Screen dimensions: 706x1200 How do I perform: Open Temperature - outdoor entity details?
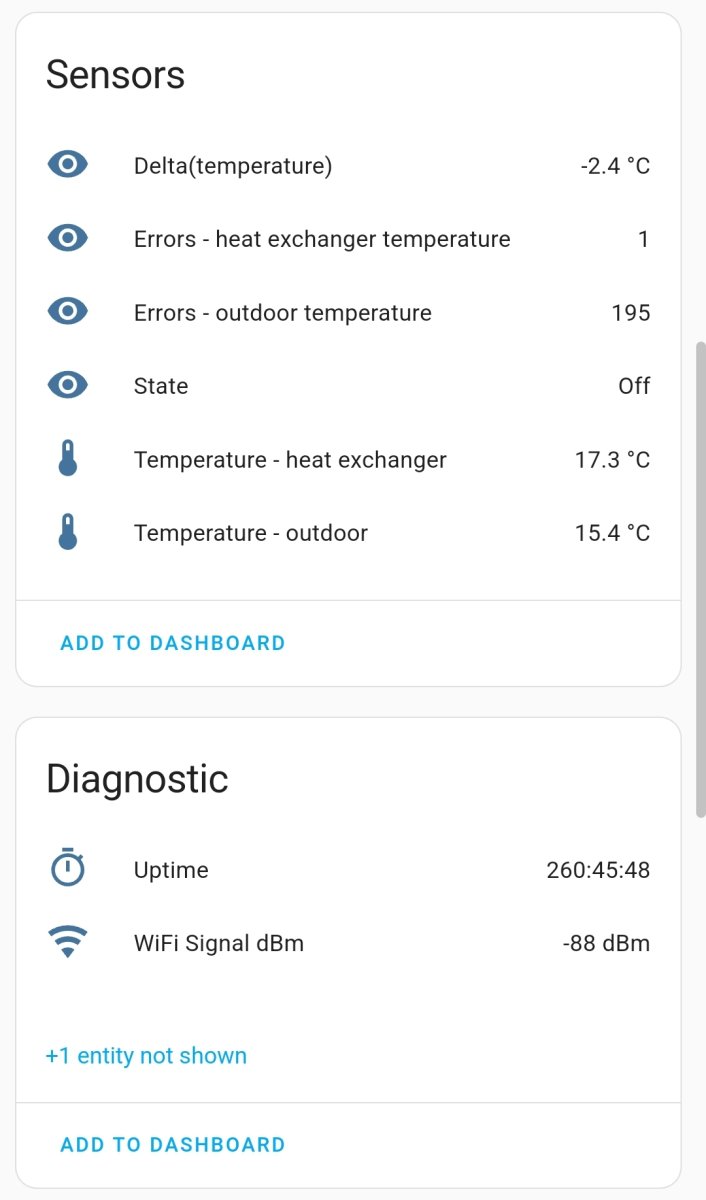pyautogui.click(x=348, y=533)
